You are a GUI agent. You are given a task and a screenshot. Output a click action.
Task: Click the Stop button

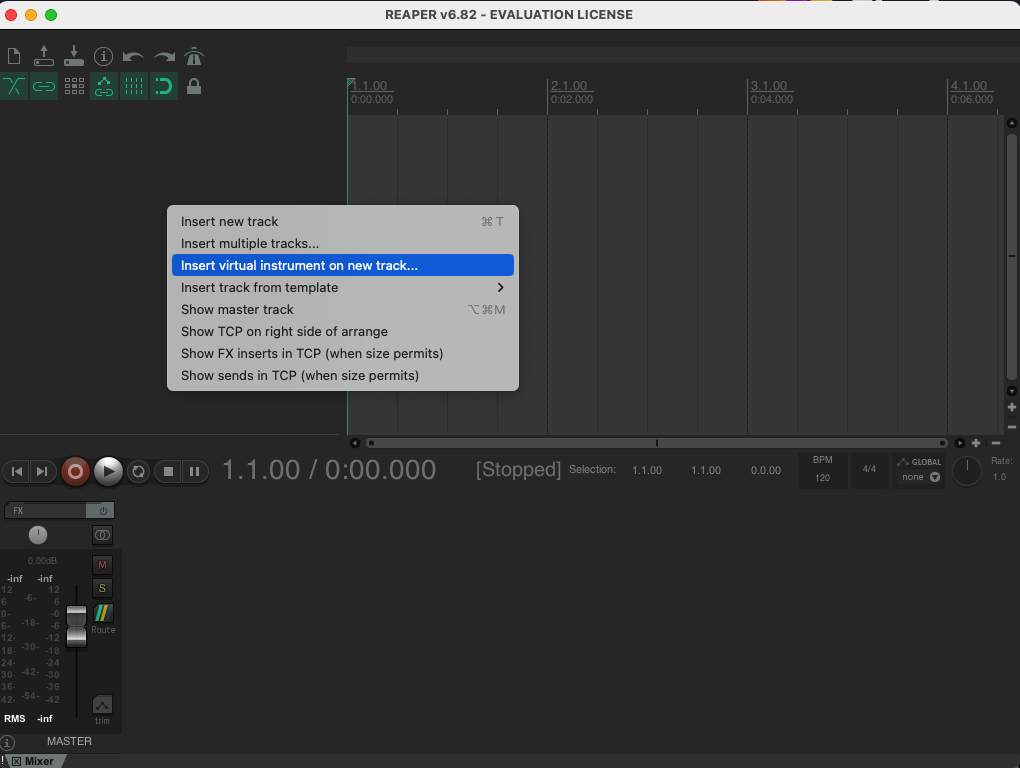tap(168, 471)
